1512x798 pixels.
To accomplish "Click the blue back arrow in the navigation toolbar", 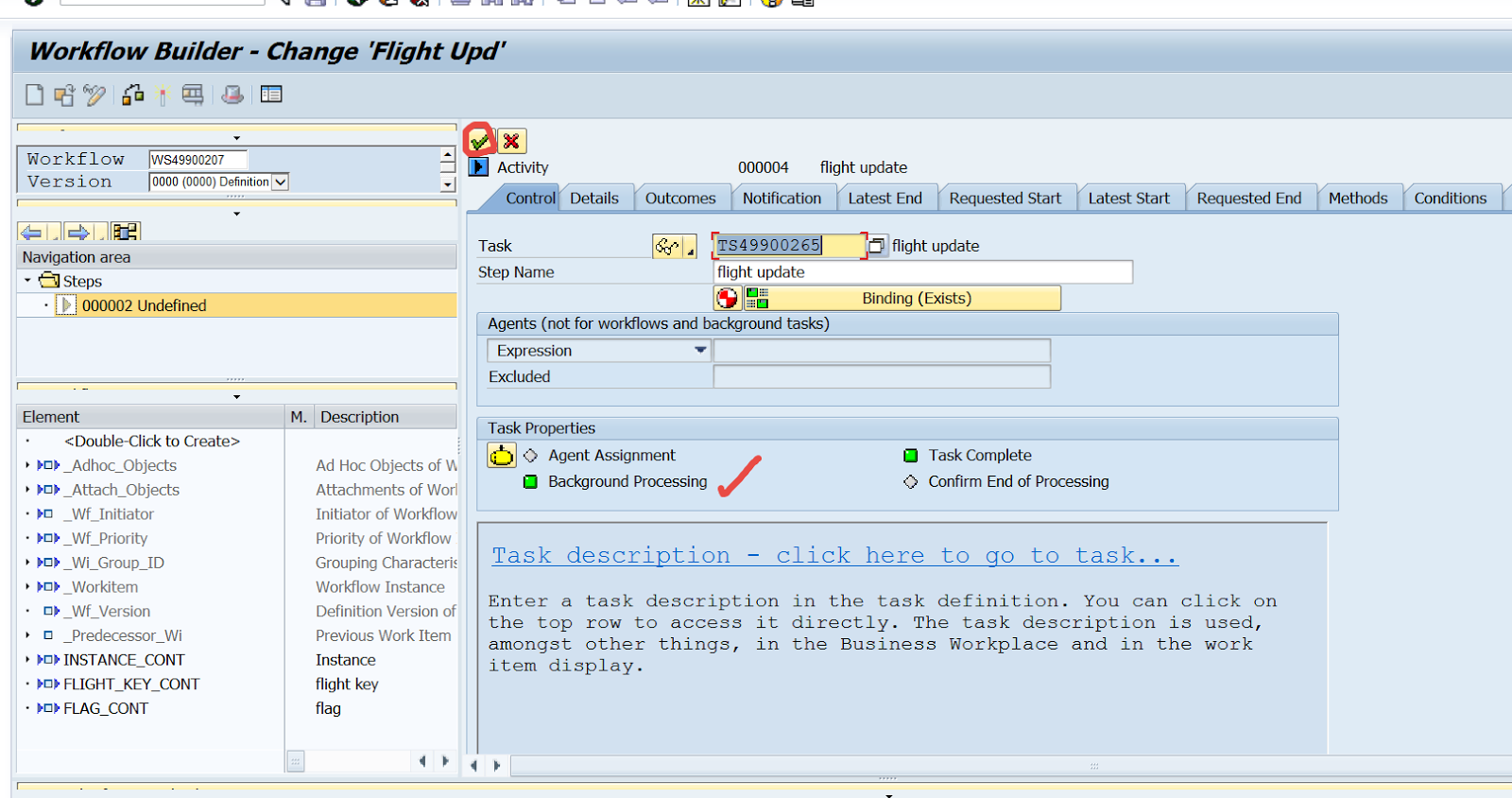I will 31,233.
